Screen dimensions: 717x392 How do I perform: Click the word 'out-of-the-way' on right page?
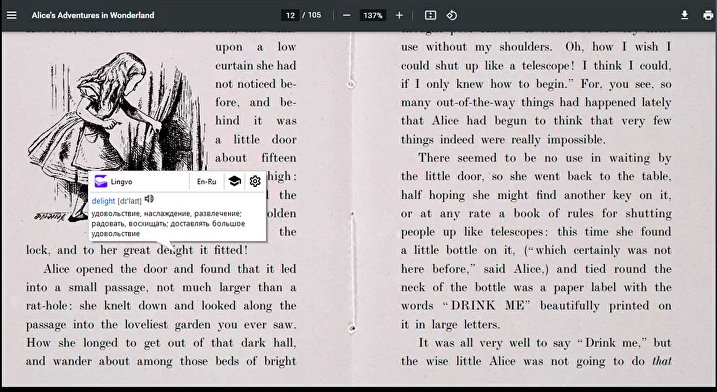pyautogui.click(x=476, y=103)
